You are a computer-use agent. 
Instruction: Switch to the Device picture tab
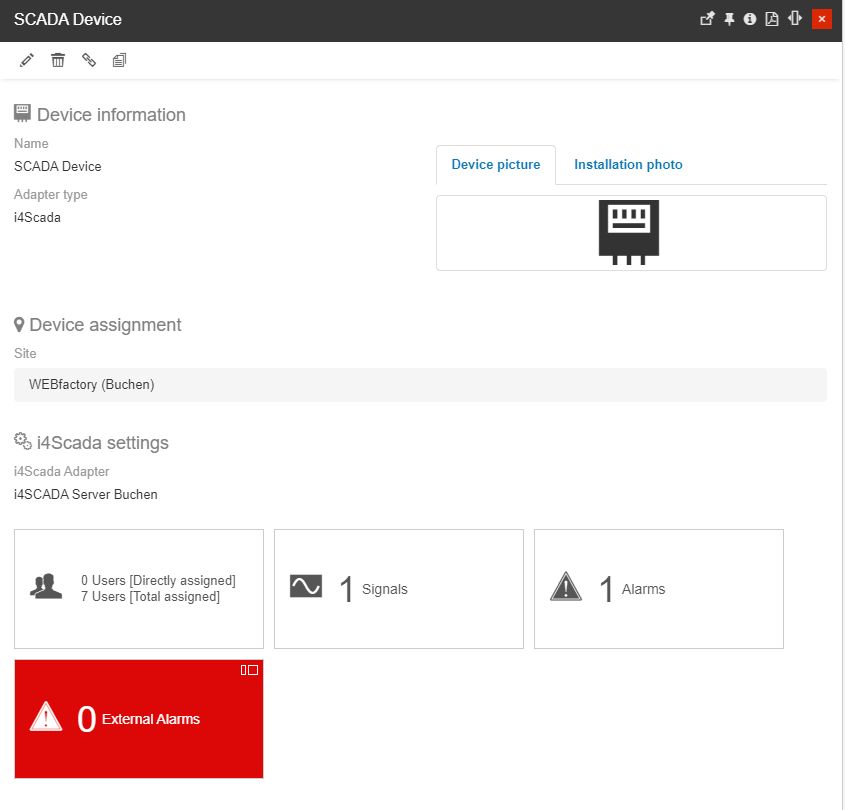click(x=496, y=165)
